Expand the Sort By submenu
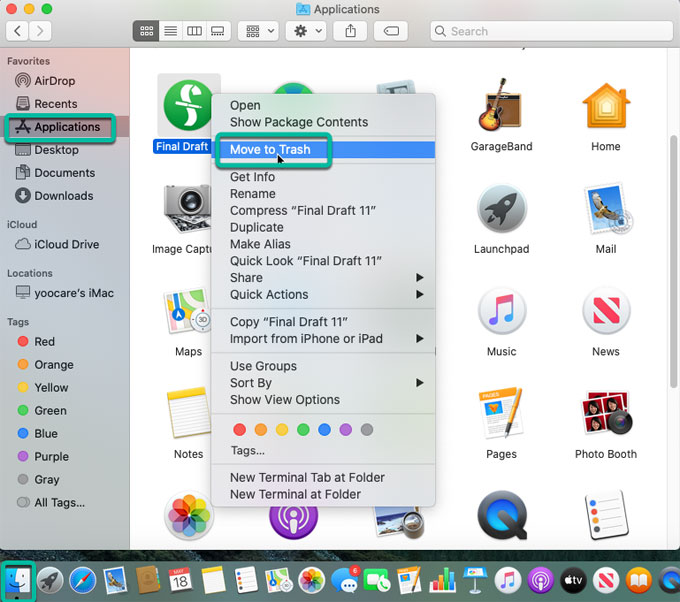Screen dimensions: 680x602 (323, 383)
